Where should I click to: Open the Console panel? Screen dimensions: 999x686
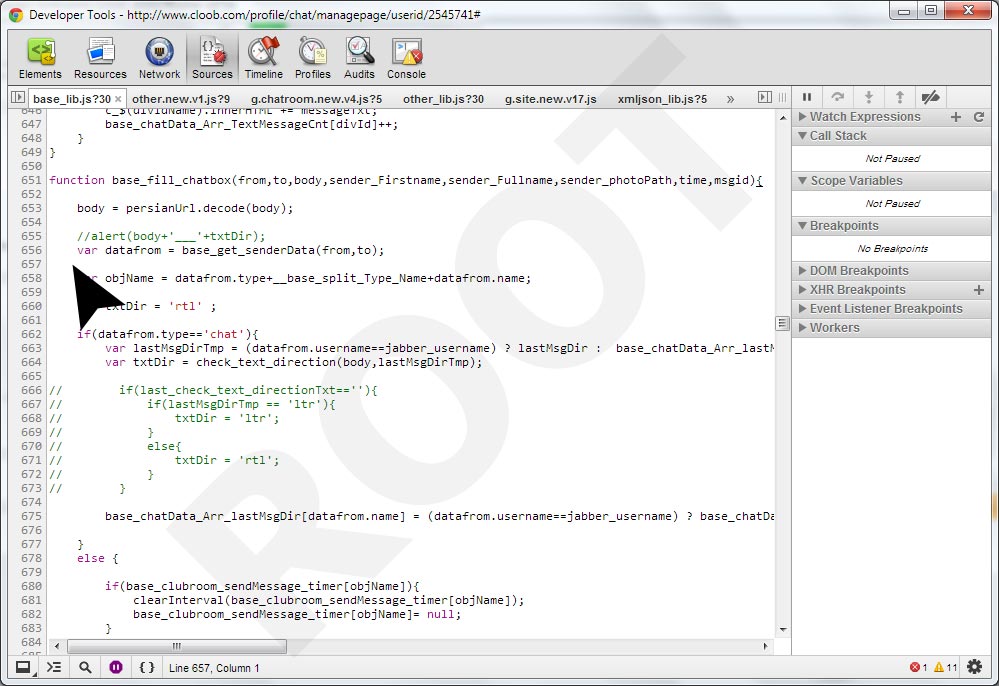coord(406,59)
